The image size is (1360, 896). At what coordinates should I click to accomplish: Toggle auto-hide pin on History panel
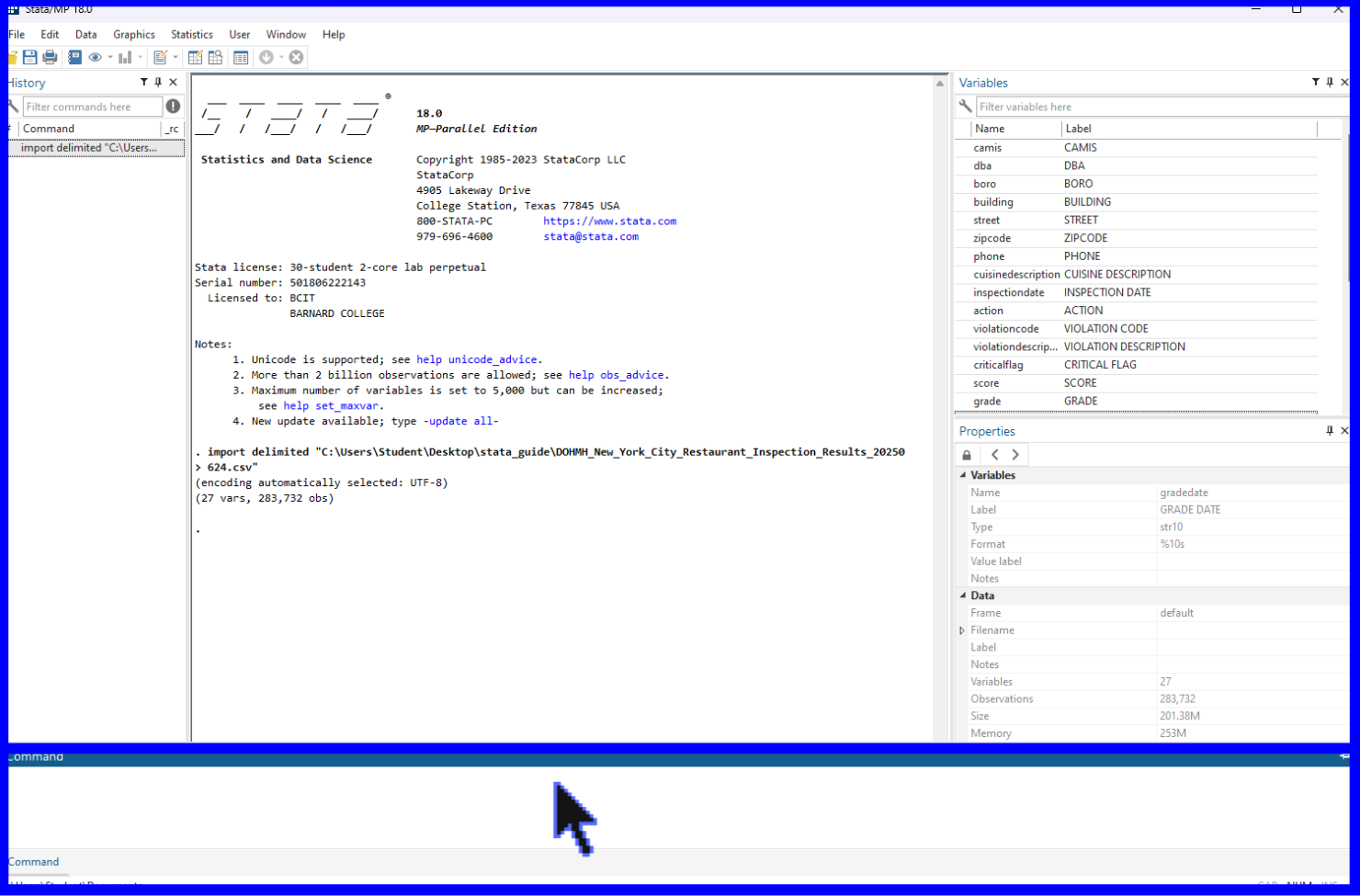pos(158,83)
